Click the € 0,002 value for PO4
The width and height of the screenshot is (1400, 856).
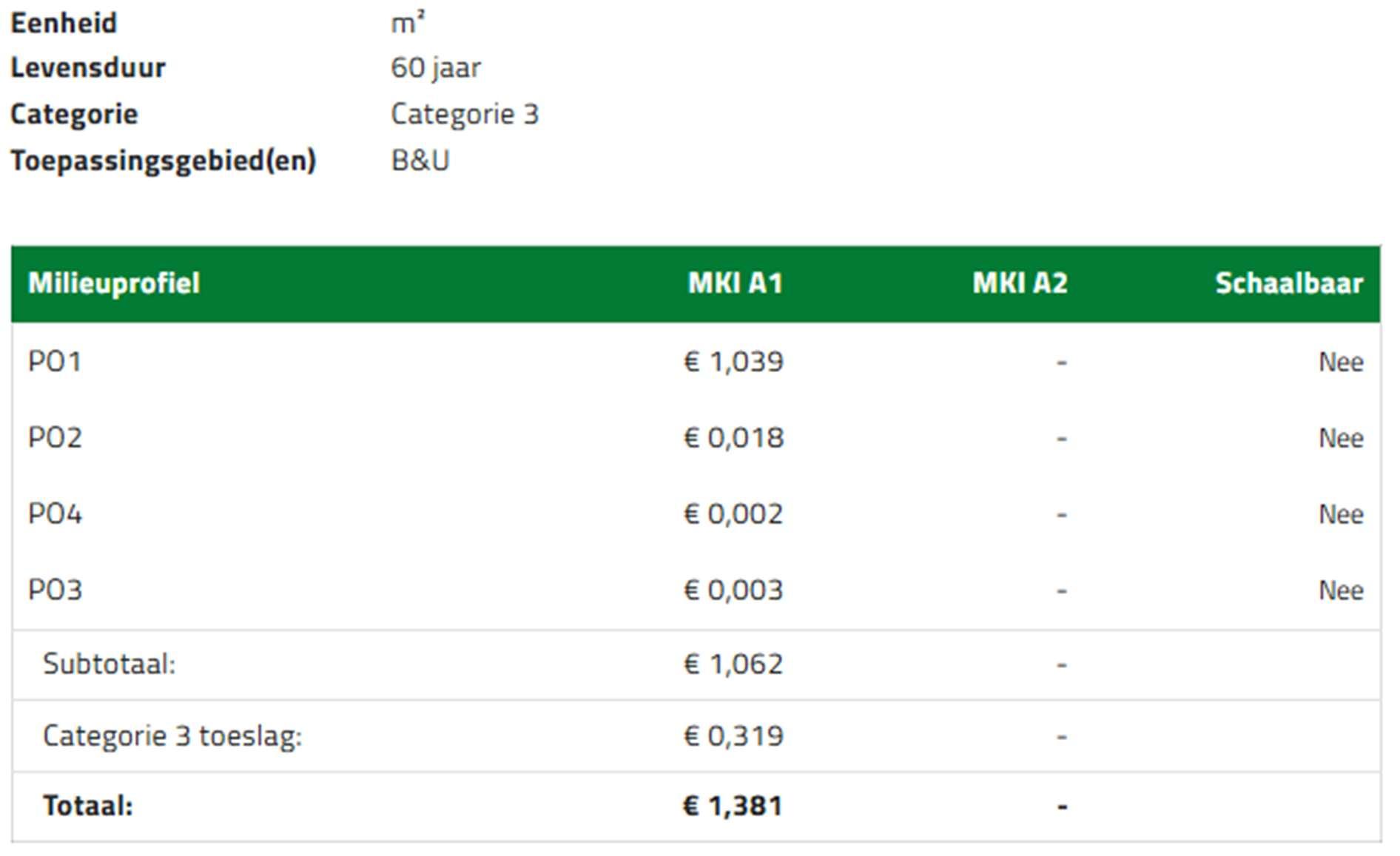[x=733, y=514]
